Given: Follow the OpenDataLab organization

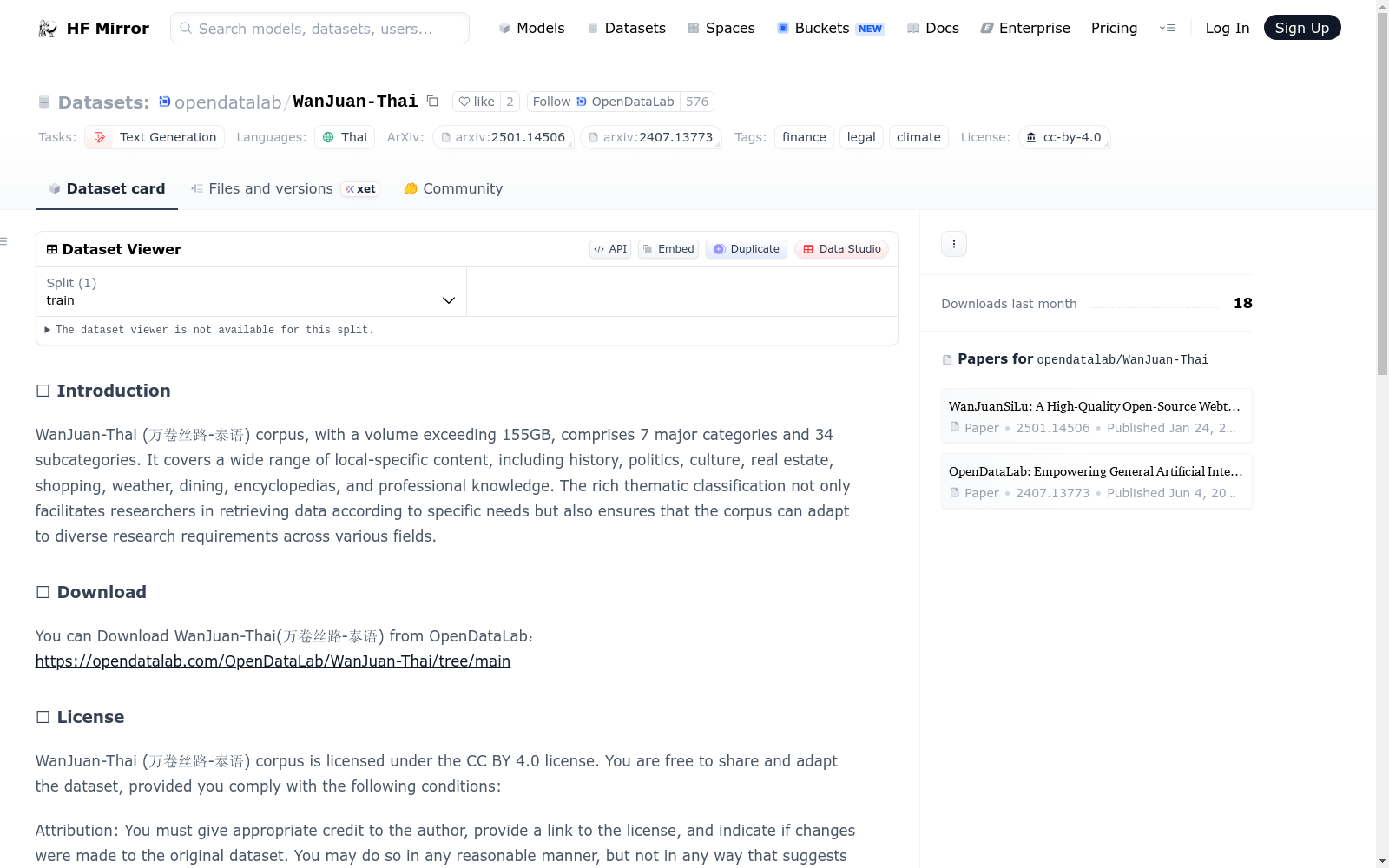Looking at the screenshot, I should click(603, 102).
